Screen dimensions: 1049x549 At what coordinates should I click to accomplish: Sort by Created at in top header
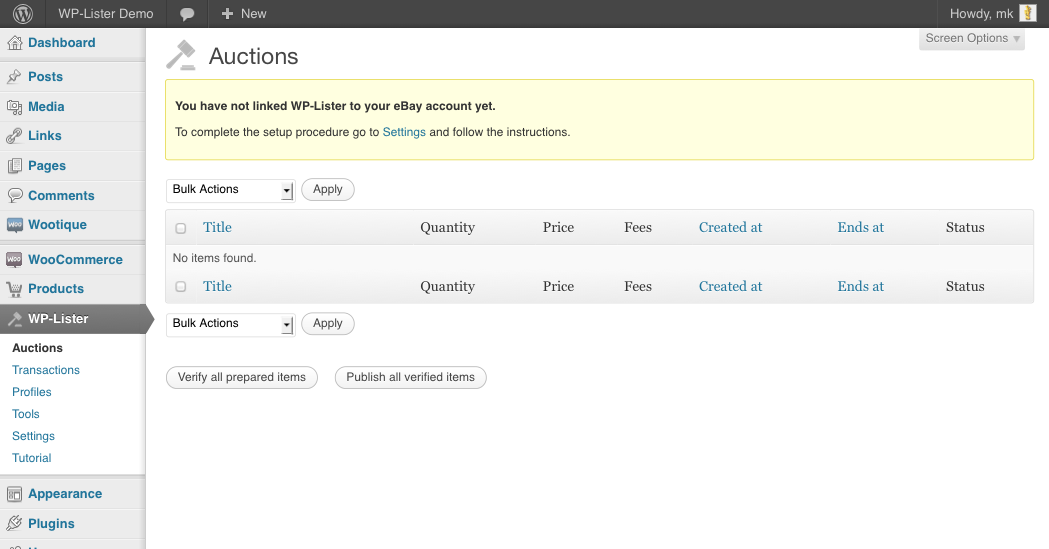pos(731,227)
